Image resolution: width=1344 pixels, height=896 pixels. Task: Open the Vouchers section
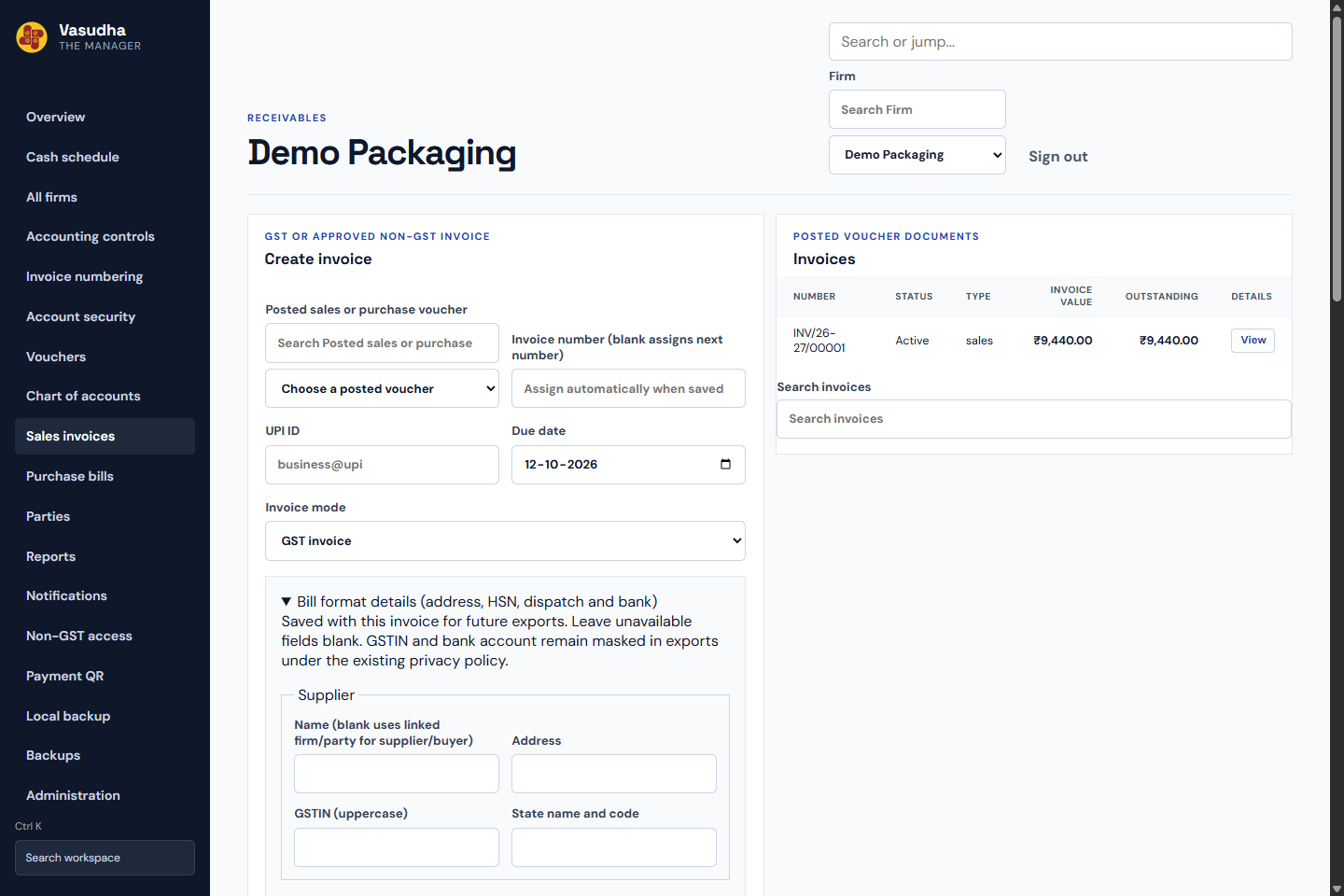[105, 357]
